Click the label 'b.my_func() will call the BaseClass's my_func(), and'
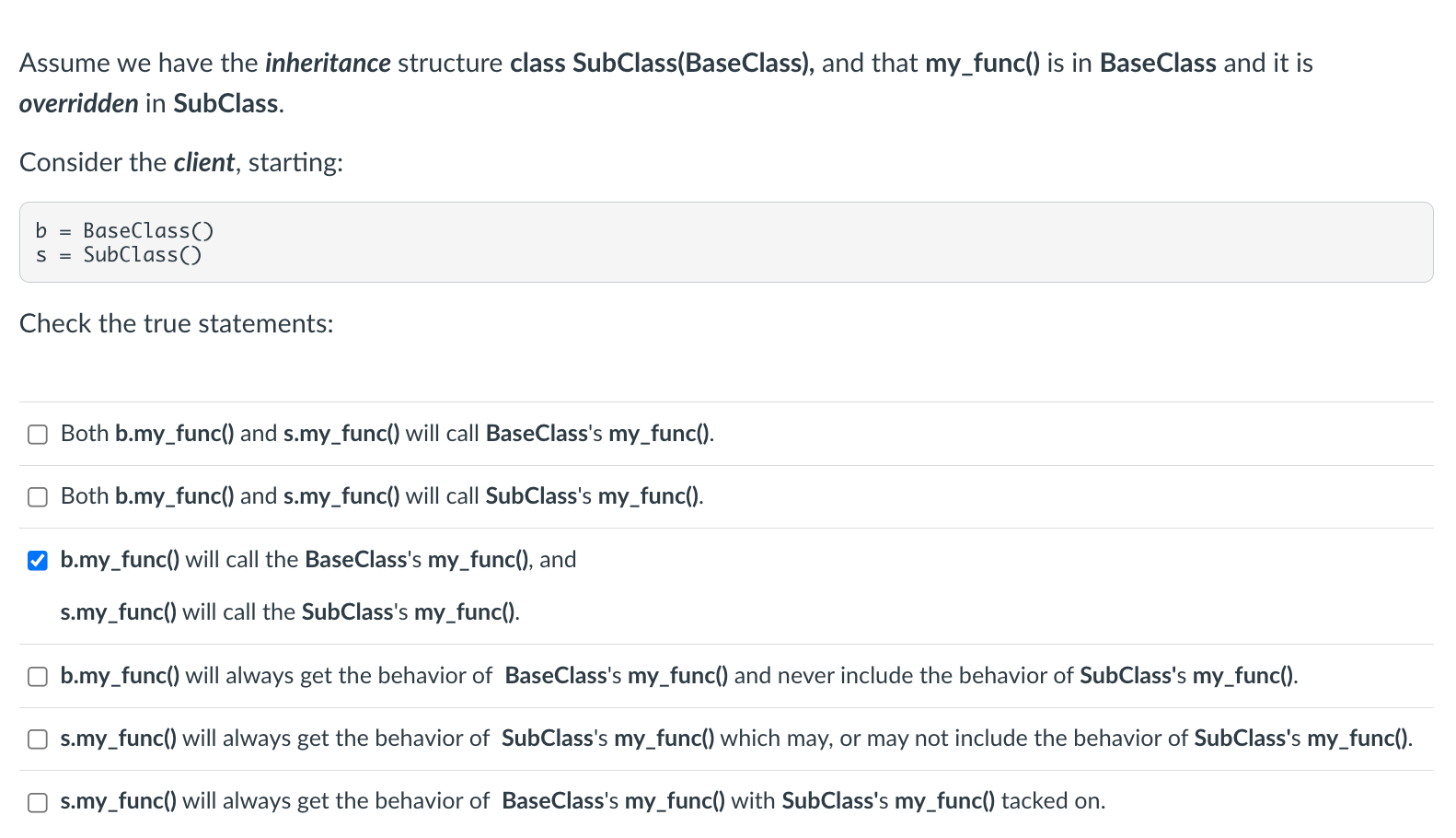The image size is (1456, 838). (318, 560)
